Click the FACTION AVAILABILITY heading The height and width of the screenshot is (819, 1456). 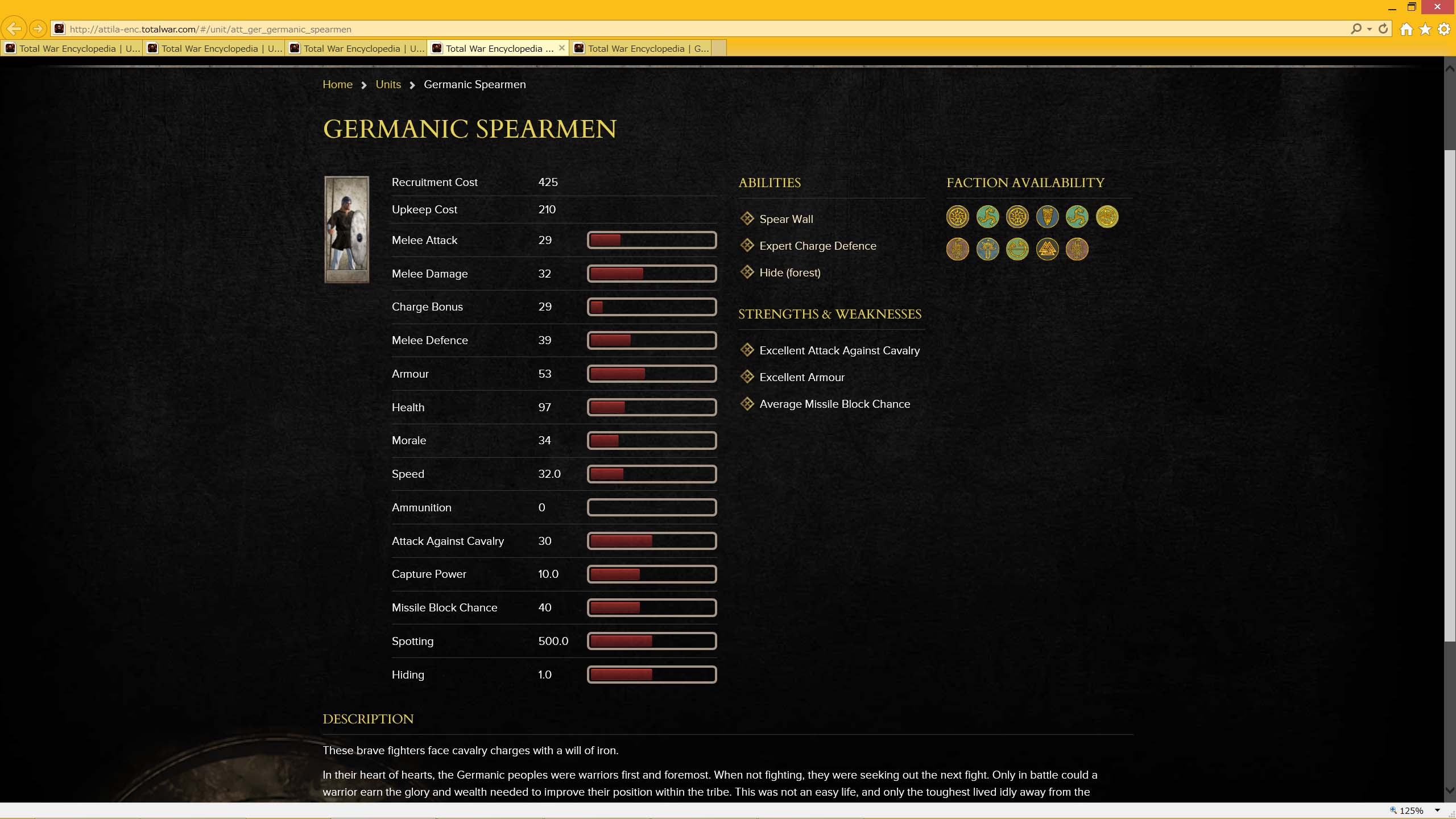click(x=1025, y=183)
